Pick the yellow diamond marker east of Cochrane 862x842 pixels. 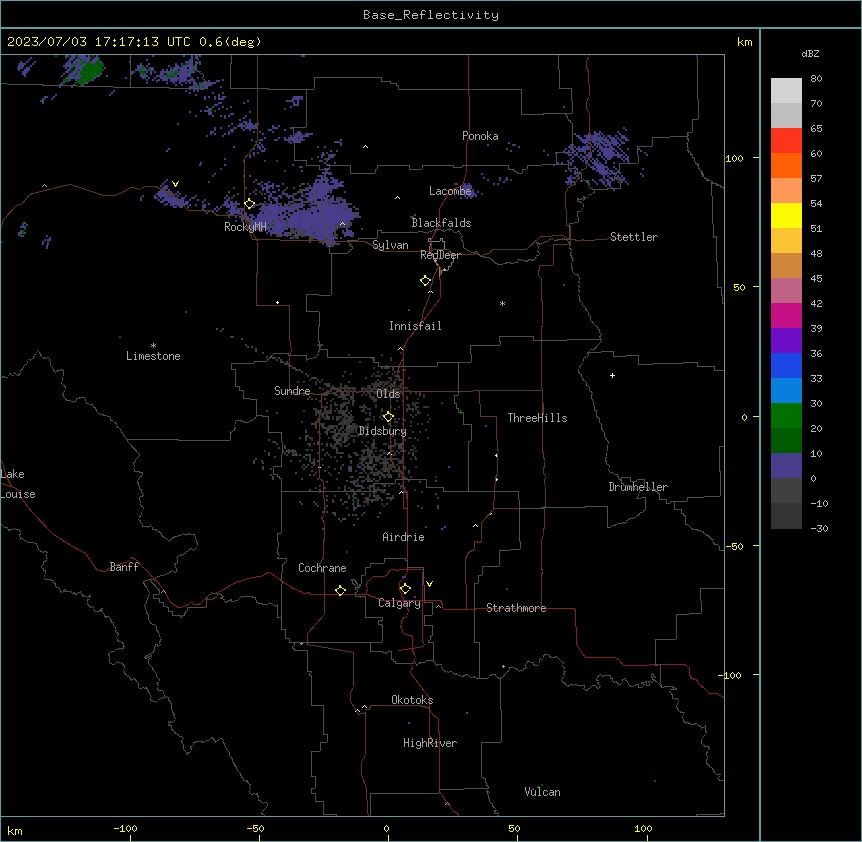(x=340, y=590)
